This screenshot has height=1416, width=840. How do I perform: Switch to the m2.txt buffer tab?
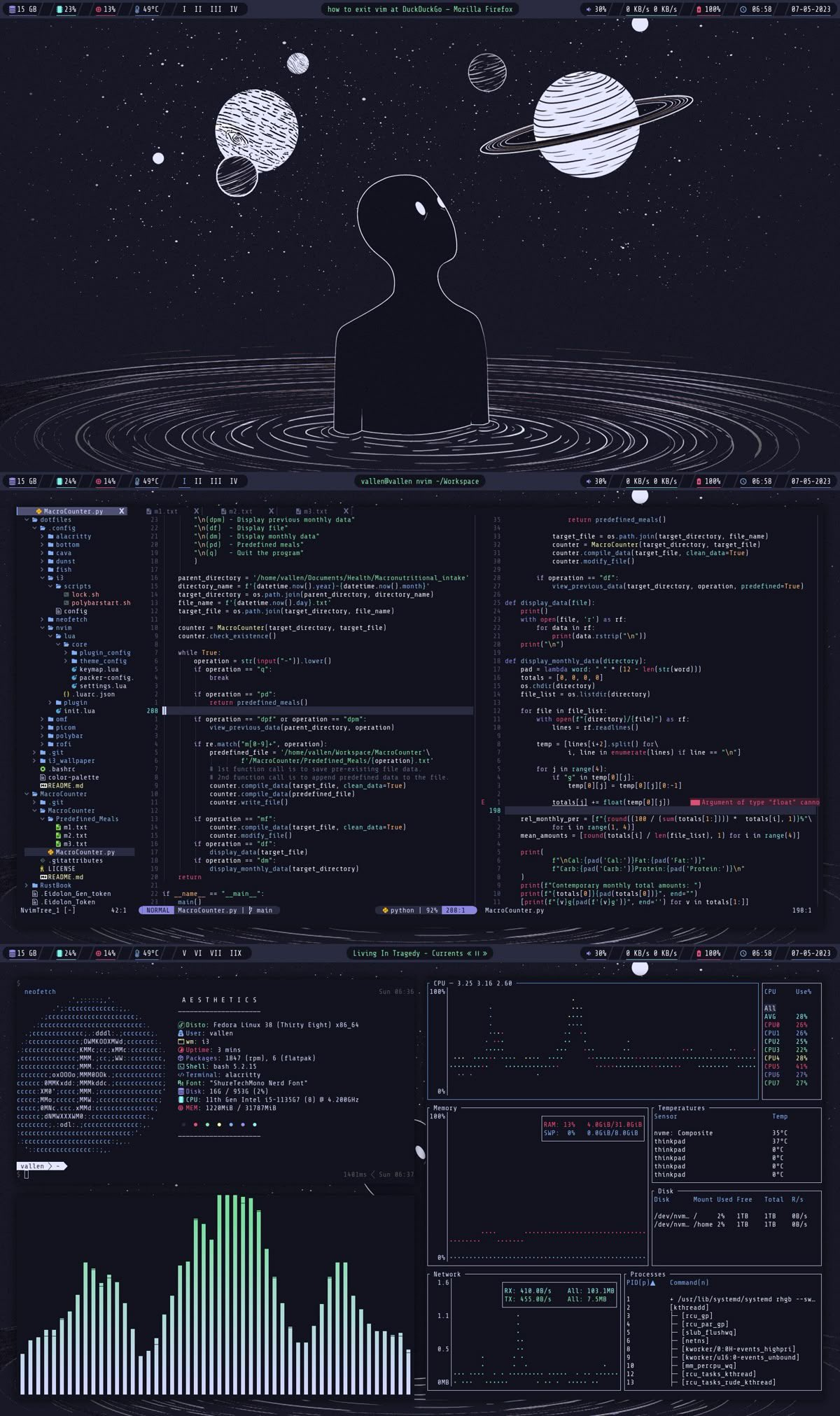click(x=240, y=512)
